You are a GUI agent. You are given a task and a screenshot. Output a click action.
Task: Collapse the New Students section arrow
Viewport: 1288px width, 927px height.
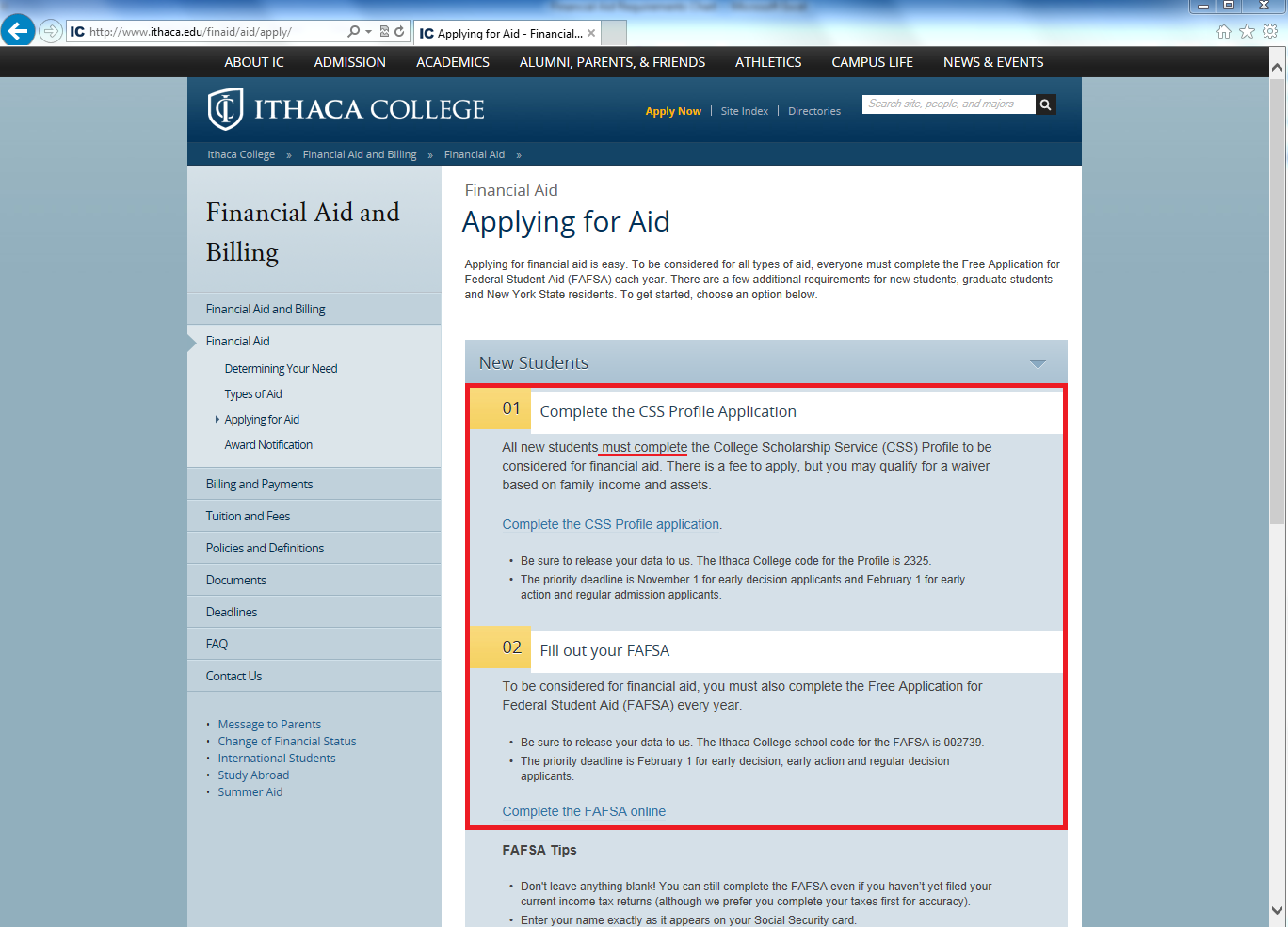(1038, 364)
